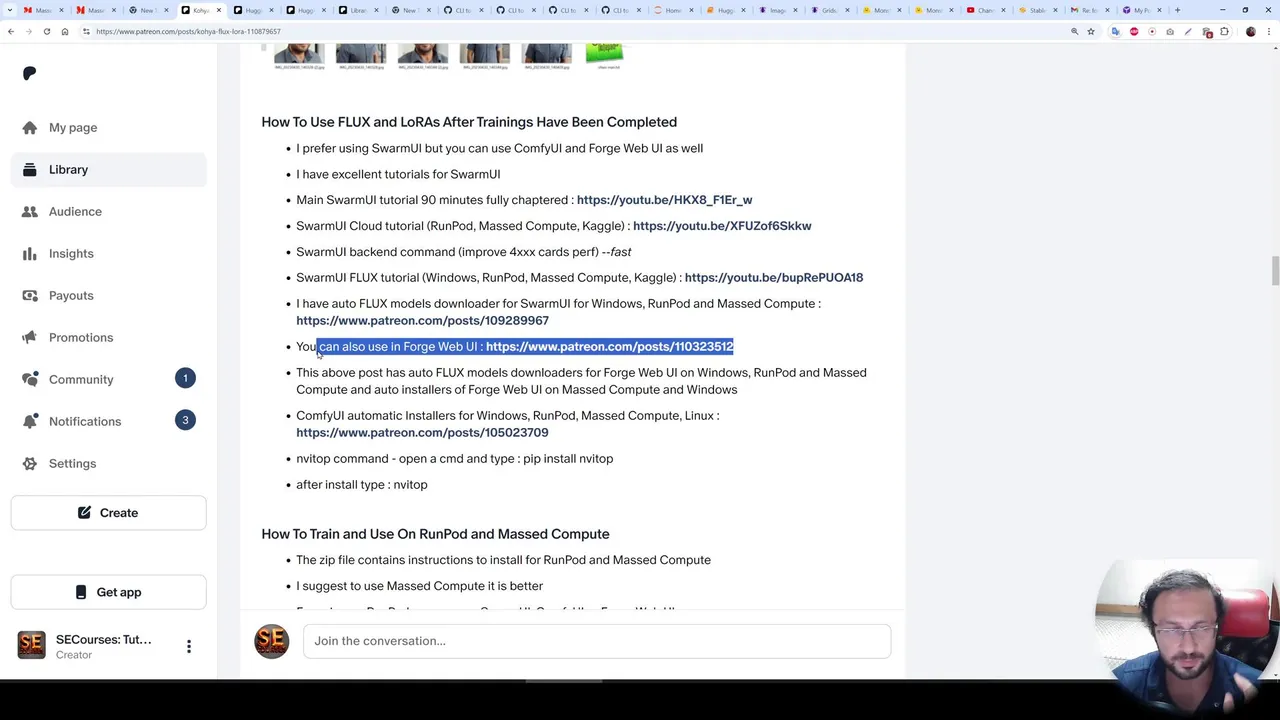The width and height of the screenshot is (1280, 720).
Task: Click the Audience people icon
Action: tap(30, 212)
